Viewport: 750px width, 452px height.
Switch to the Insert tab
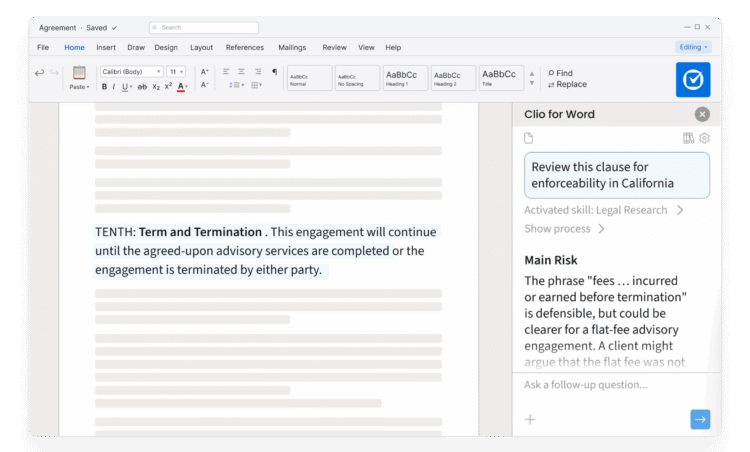click(x=106, y=47)
